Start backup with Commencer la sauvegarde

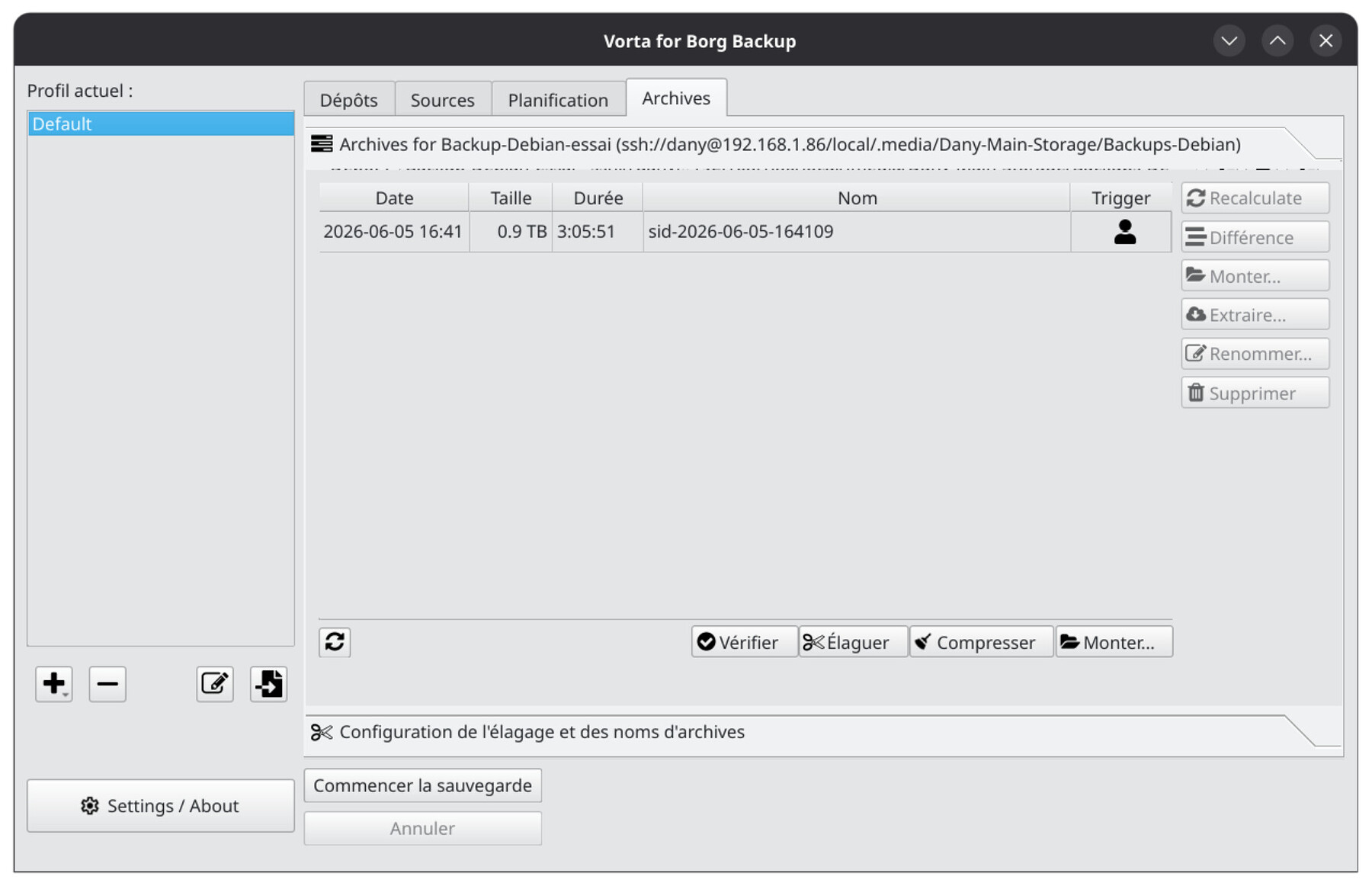(x=423, y=785)
